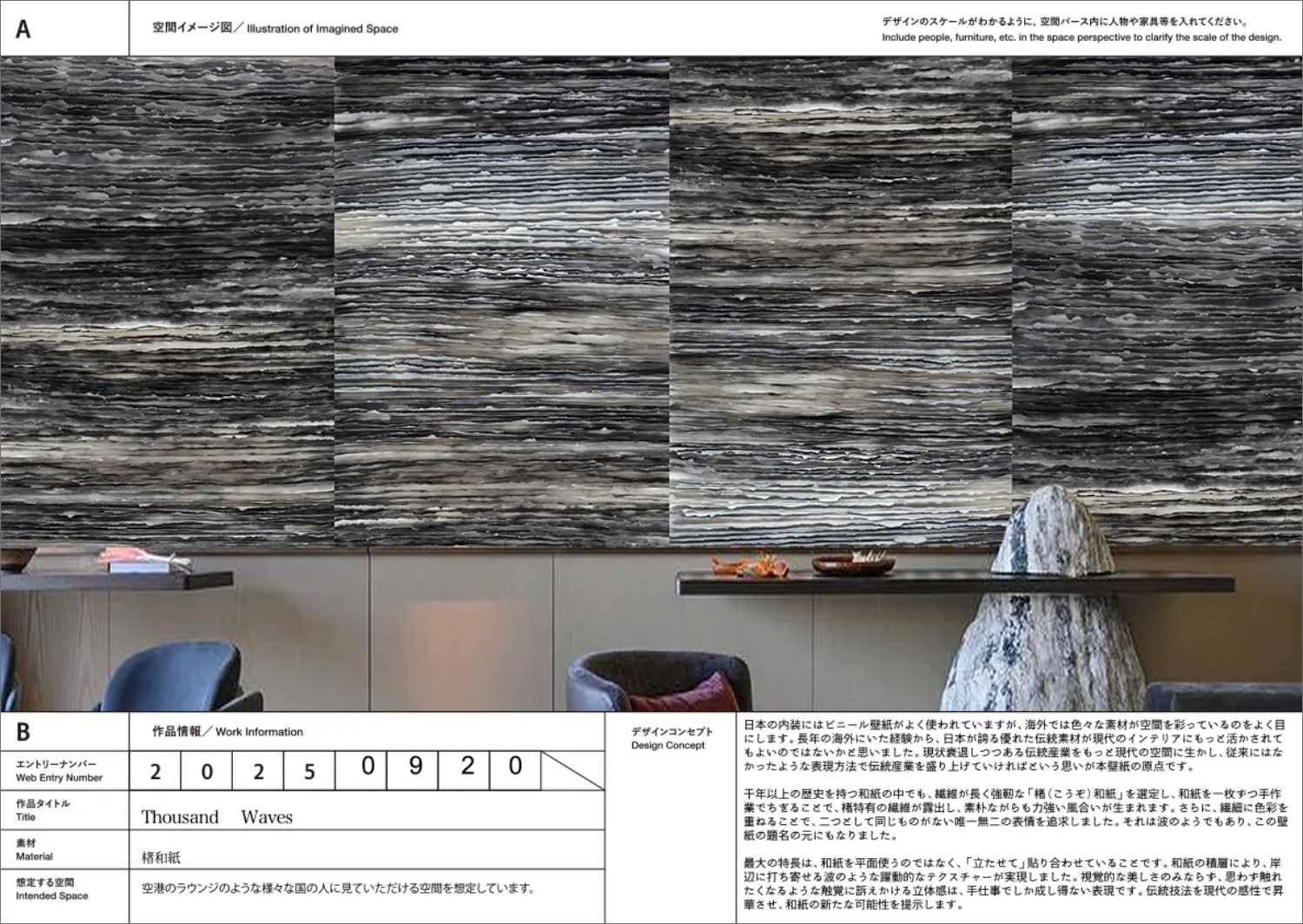The width and height of the screenshot is (1303, 924).
Task: Click the Thousand Waves title field
Action: (x=217, y=817)
